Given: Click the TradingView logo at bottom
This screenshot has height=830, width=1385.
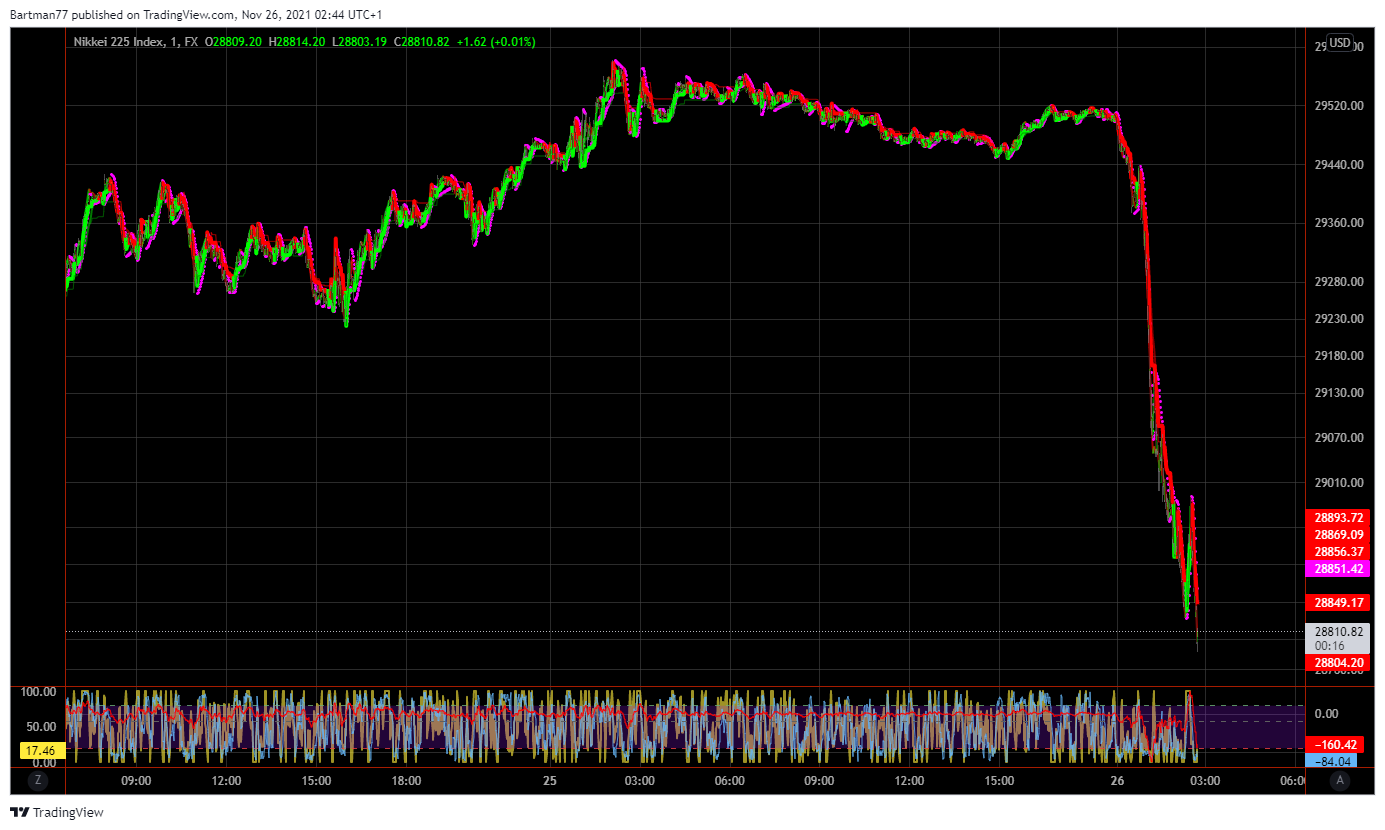Looking at the screenshot, I should click(x=57, y=812).
